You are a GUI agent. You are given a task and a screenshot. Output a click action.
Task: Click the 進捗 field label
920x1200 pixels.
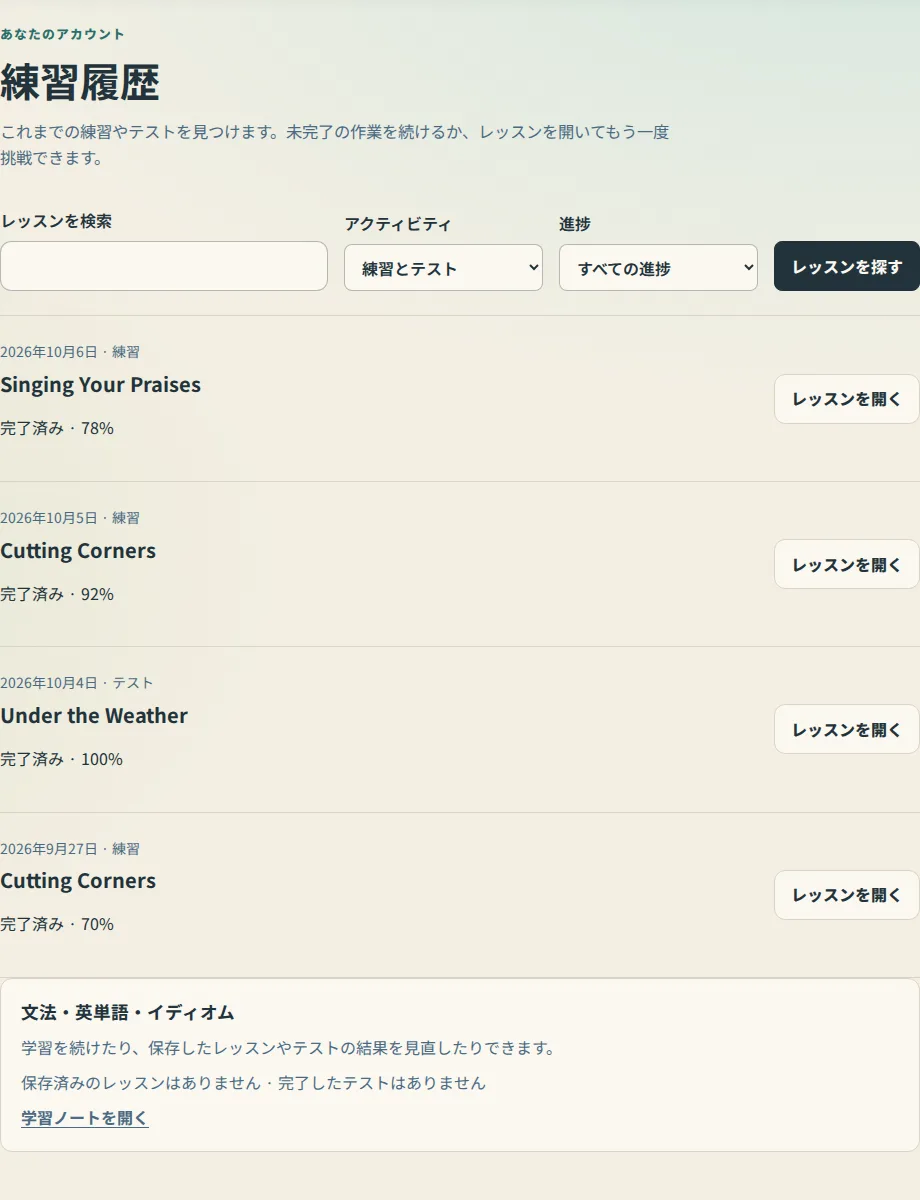[575, 224]
